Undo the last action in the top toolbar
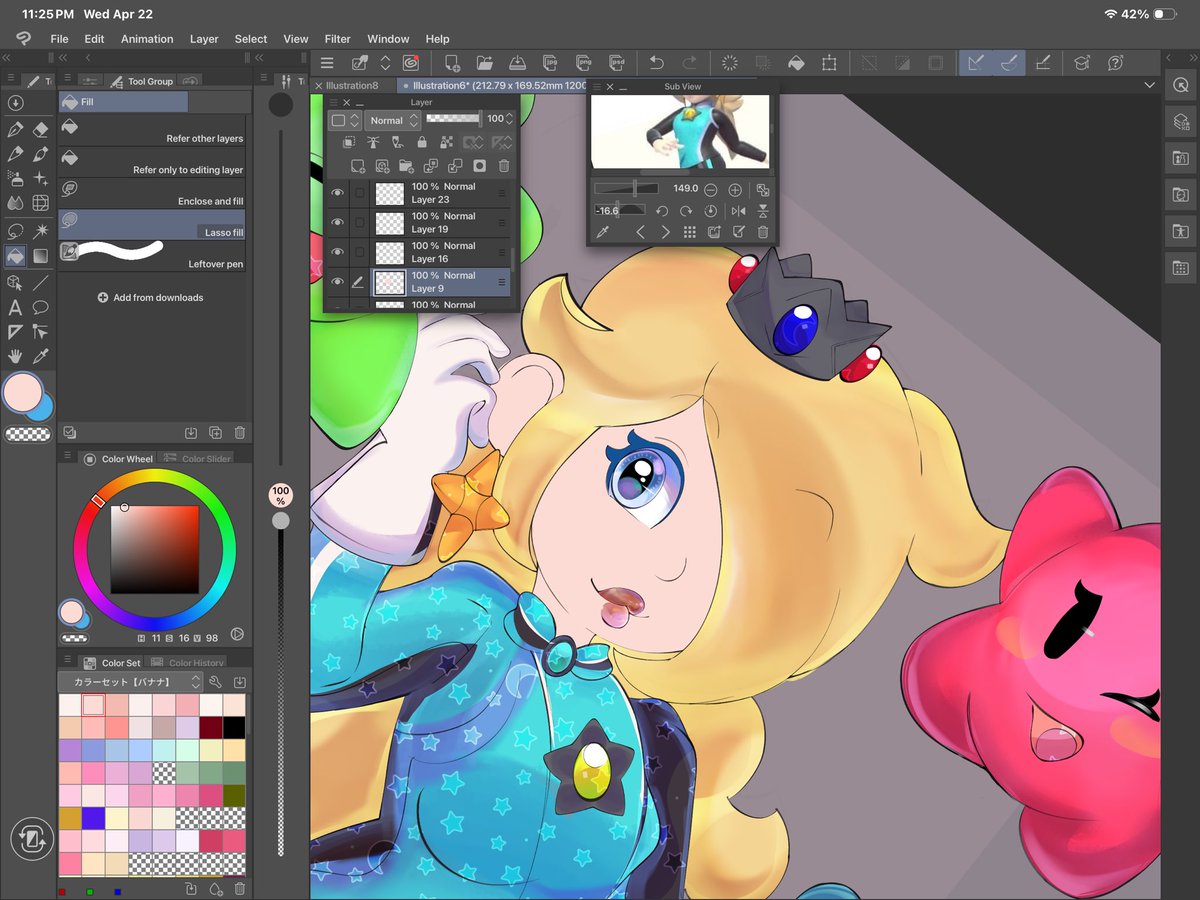Screen dimensions: 1200x900 click(x=655, y=62)
